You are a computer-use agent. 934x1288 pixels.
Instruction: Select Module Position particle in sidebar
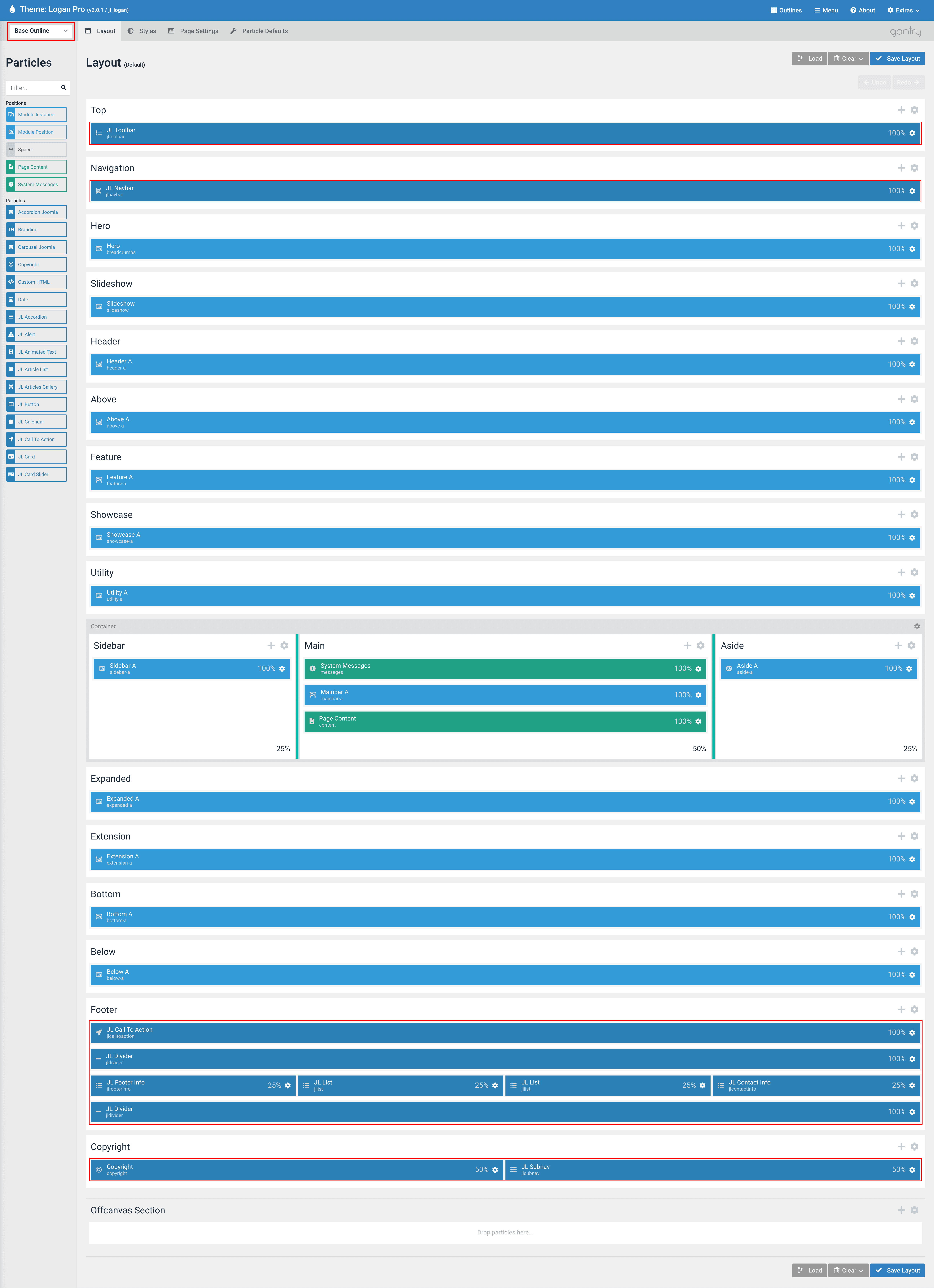click(x=36, y=132)
